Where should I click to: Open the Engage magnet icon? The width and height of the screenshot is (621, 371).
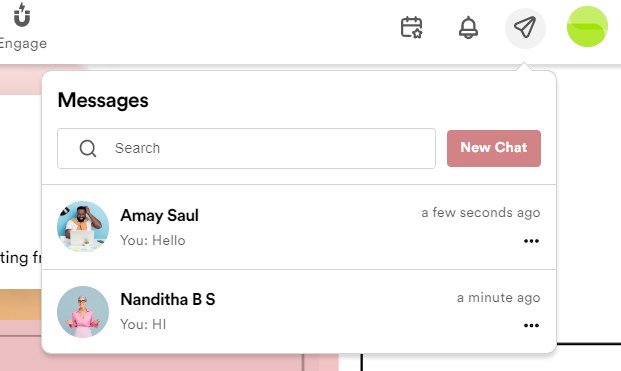[x=22, y=15]
